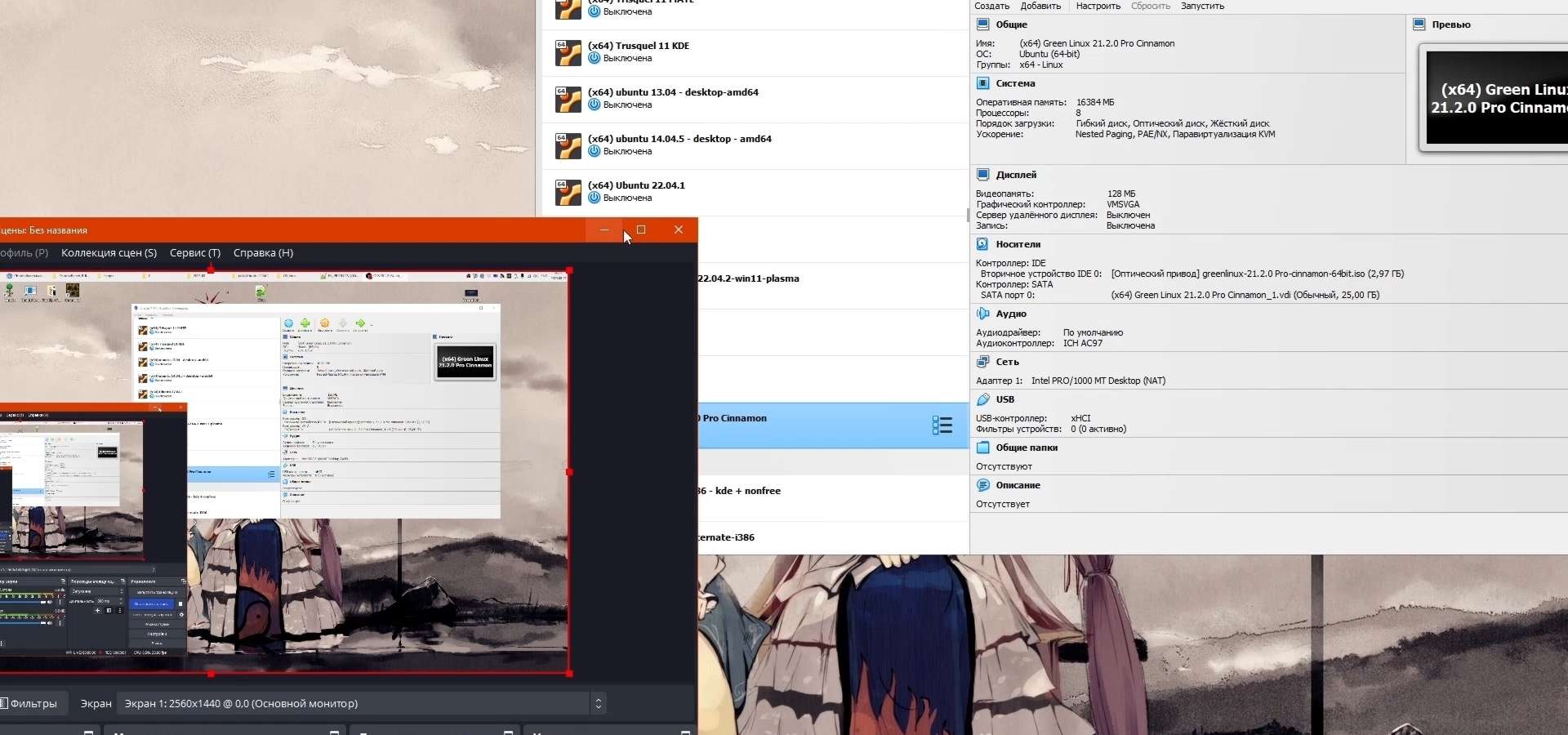The width and height of the screenshot is (1568, 735).
Task: Click the Intel PRO/1000 MT Desktop adapter text
Action: (x=1098, y=381)
